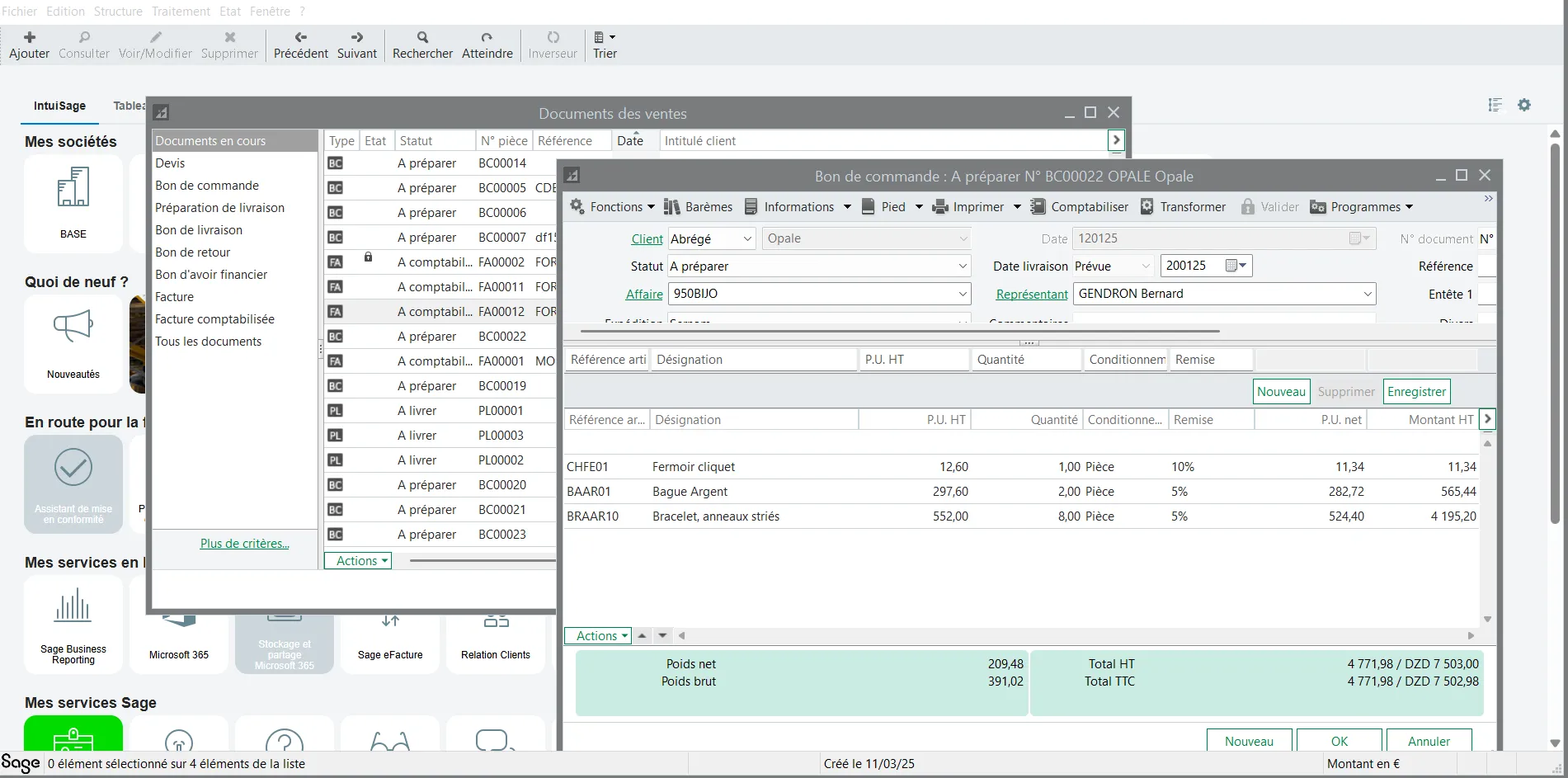Viewport: 1568px width, 778px height.
Task: Open Rechercher magnifier tool
Action: pyautogui.click(x=422, y=37)
